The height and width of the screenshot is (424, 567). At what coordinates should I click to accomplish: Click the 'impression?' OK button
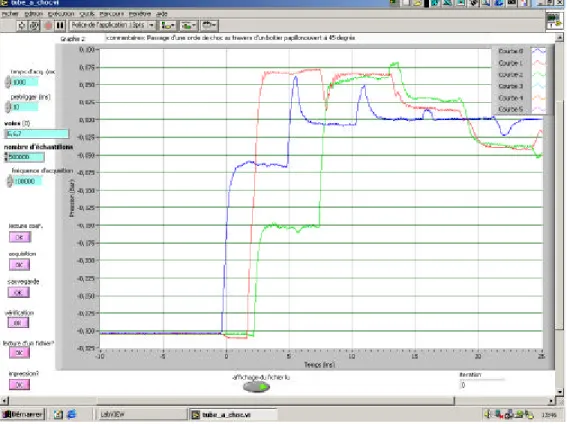[x=20, y=385]
